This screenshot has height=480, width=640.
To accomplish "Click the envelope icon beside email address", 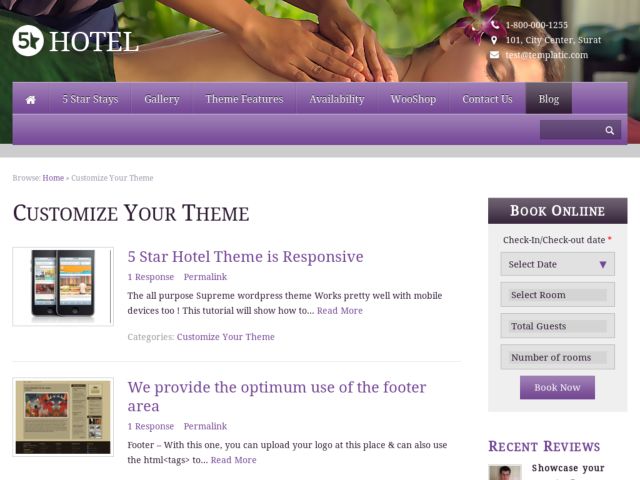I will click(494, 55).
